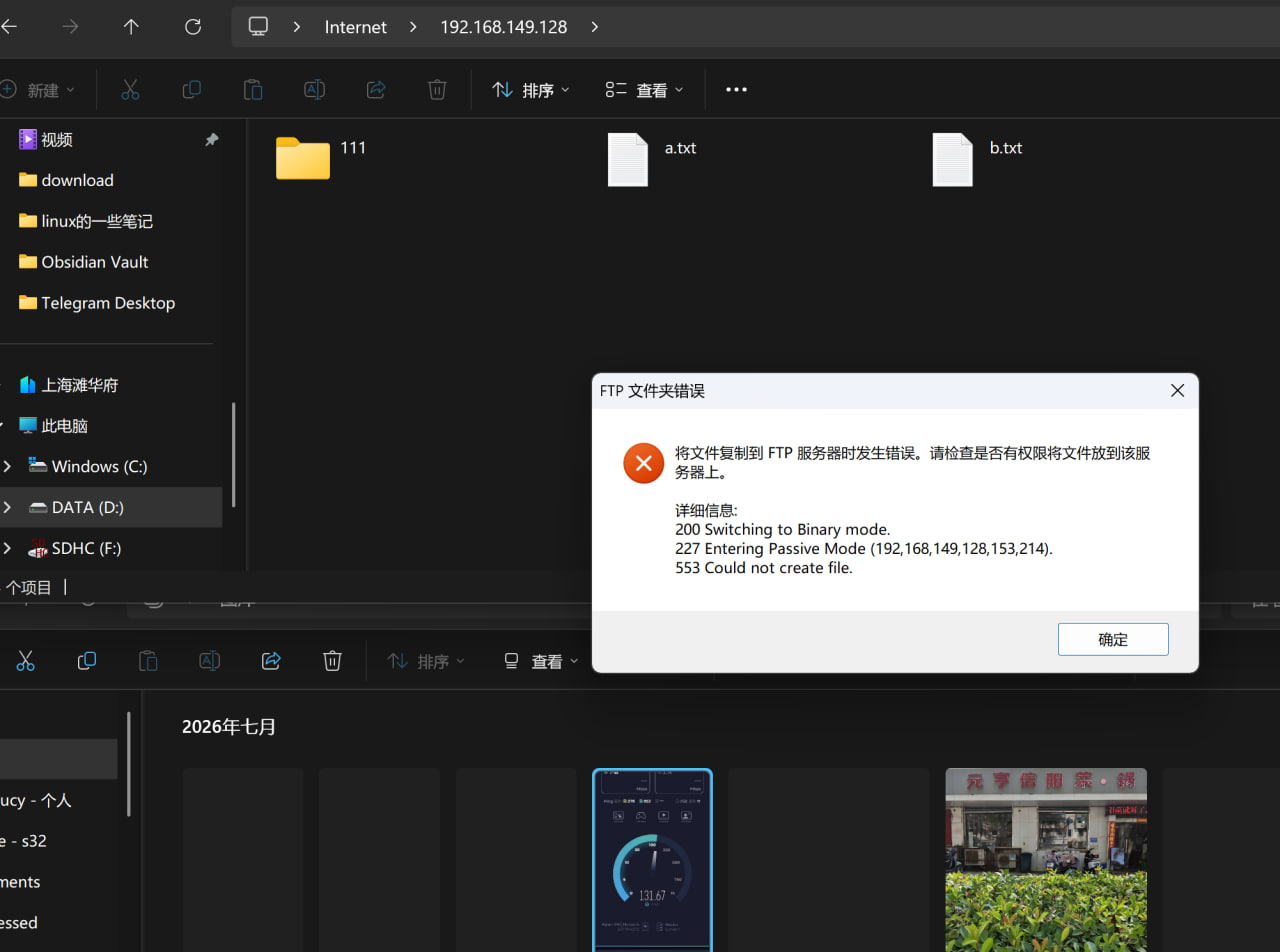Viewport: 1280px width, 952px height.
Task: Click the Copy icon in top toolbar
Action: 191,89
